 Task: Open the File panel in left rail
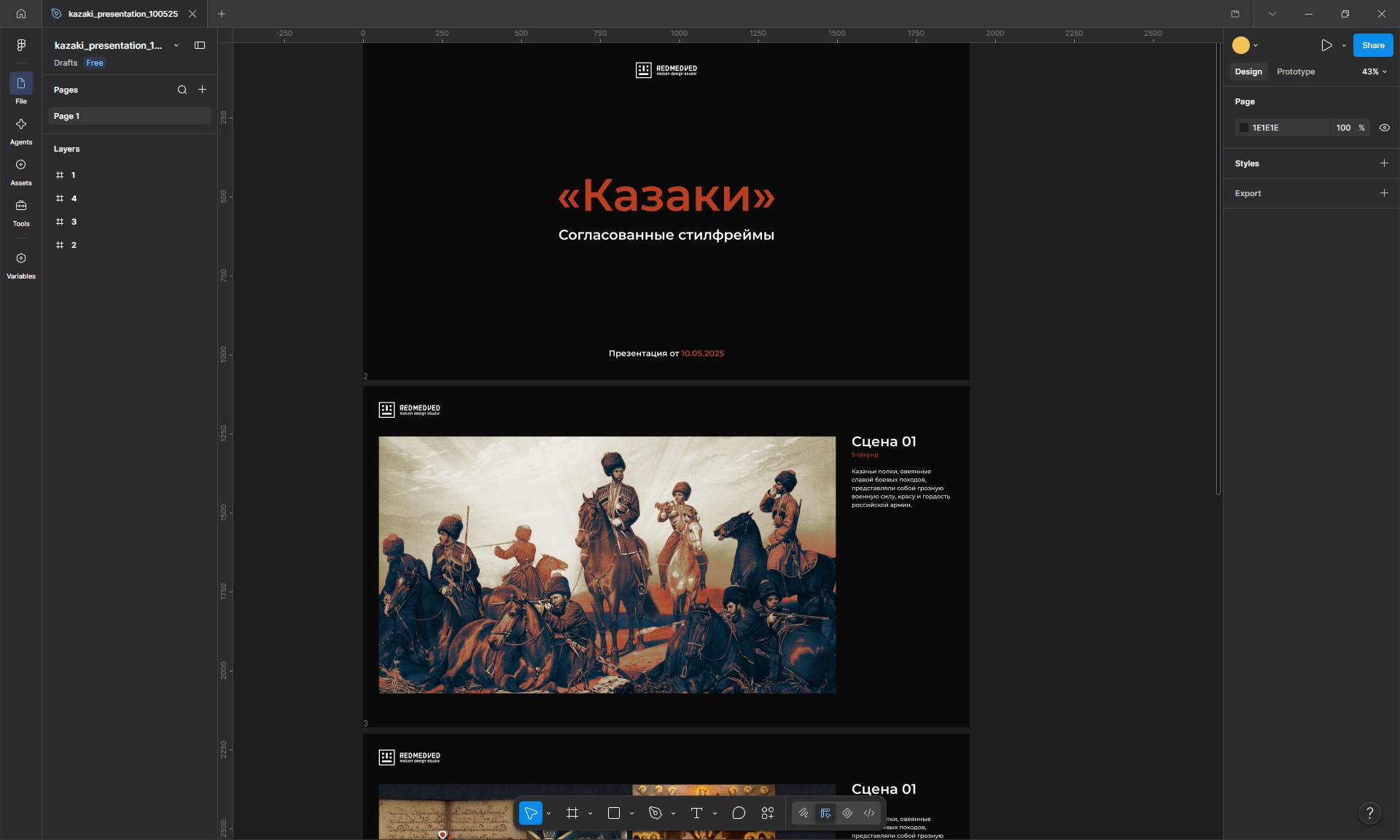(21, 89)
